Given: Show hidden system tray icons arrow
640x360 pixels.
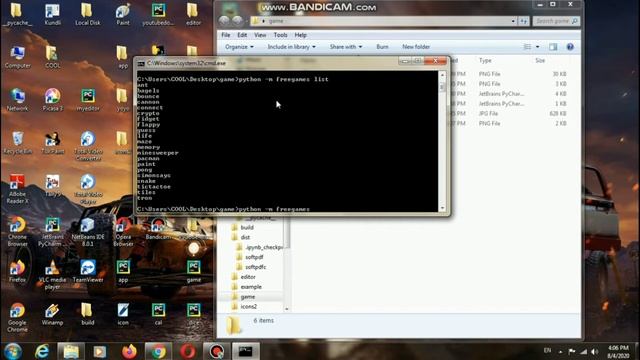Looking at the screenshot, I should click(x=560, y=351).
